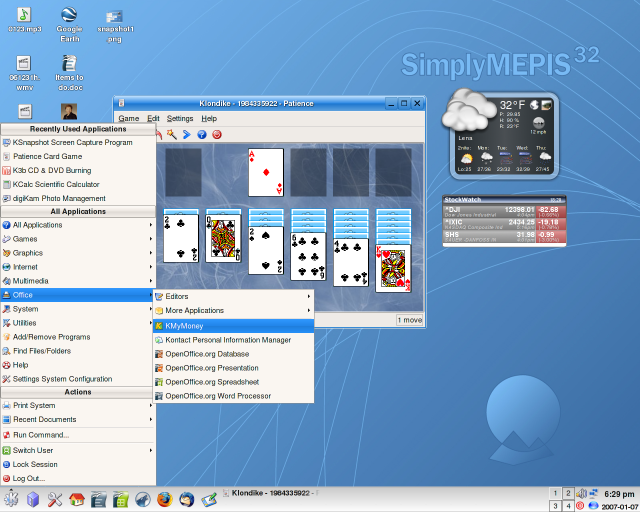Expand the Games submenu
The image size is (640, 512).
[x=78, y=239]
